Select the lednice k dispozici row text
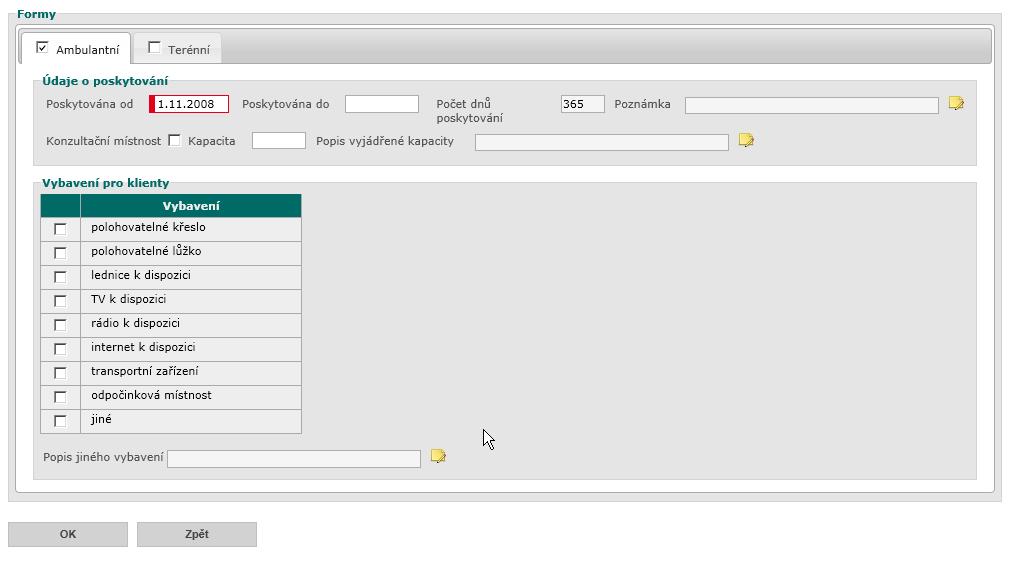 point(141,275)
